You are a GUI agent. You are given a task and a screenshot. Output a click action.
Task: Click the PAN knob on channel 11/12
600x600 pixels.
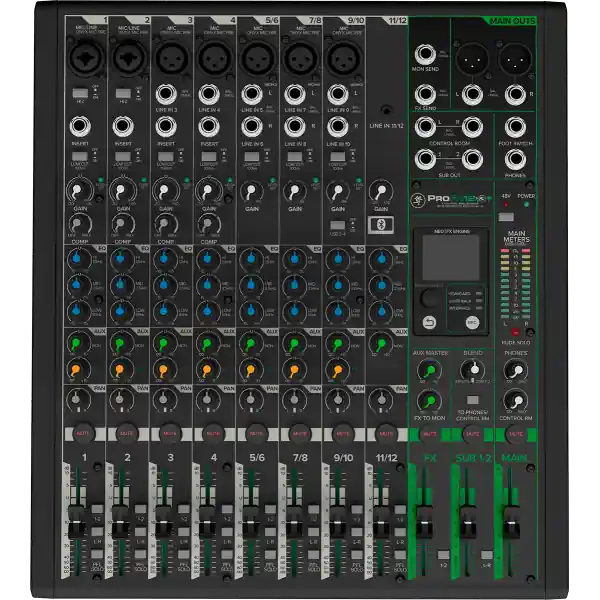point(381,400)
